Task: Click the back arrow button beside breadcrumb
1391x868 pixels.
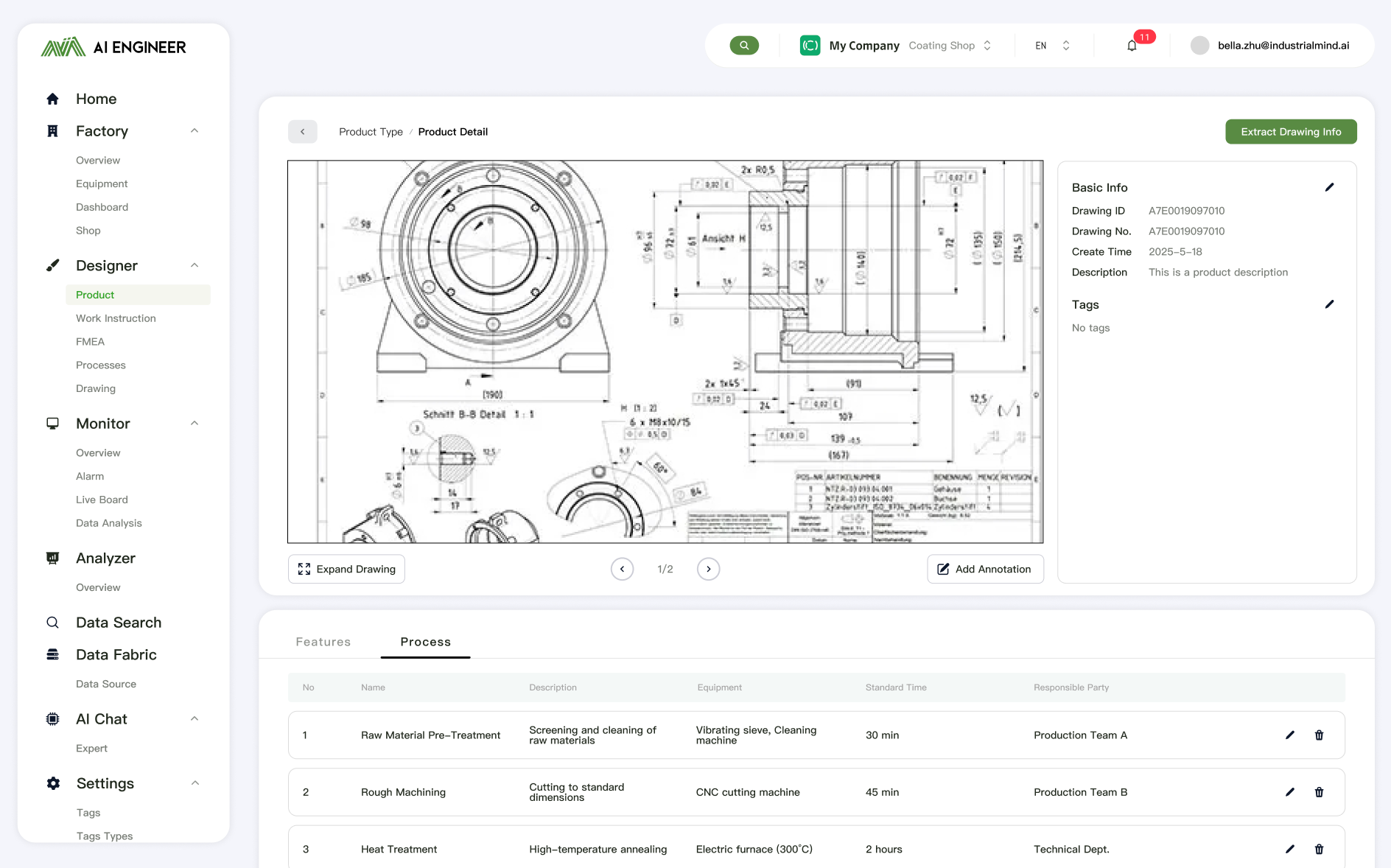Action: coord(303,132)
